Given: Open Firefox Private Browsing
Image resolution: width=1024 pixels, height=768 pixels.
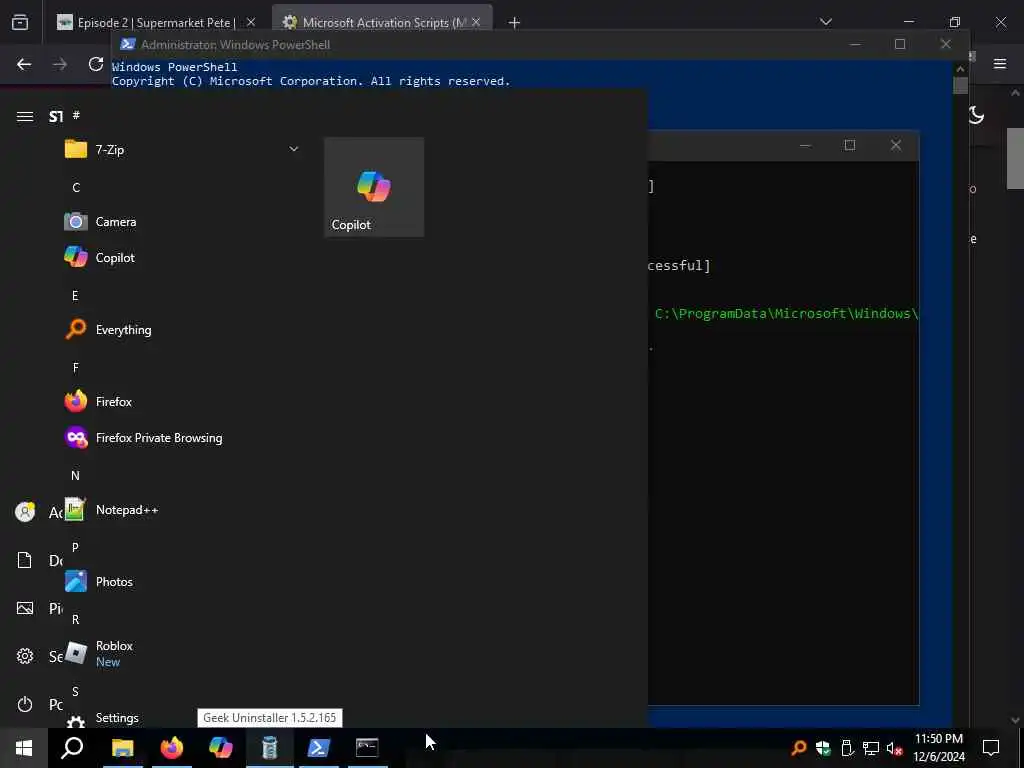Looking at the screenshot, I should 181,438.
